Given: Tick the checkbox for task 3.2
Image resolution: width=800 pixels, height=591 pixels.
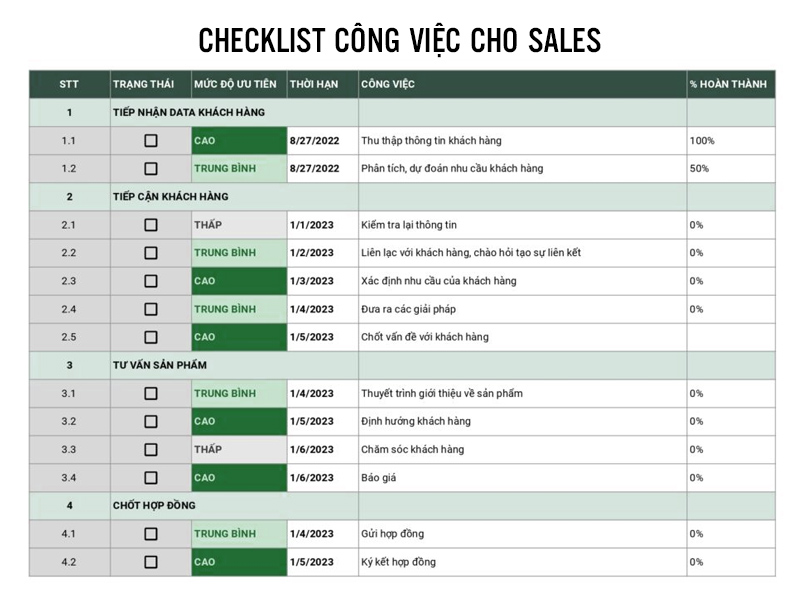Looking at the screenshot, I should 151,421.
